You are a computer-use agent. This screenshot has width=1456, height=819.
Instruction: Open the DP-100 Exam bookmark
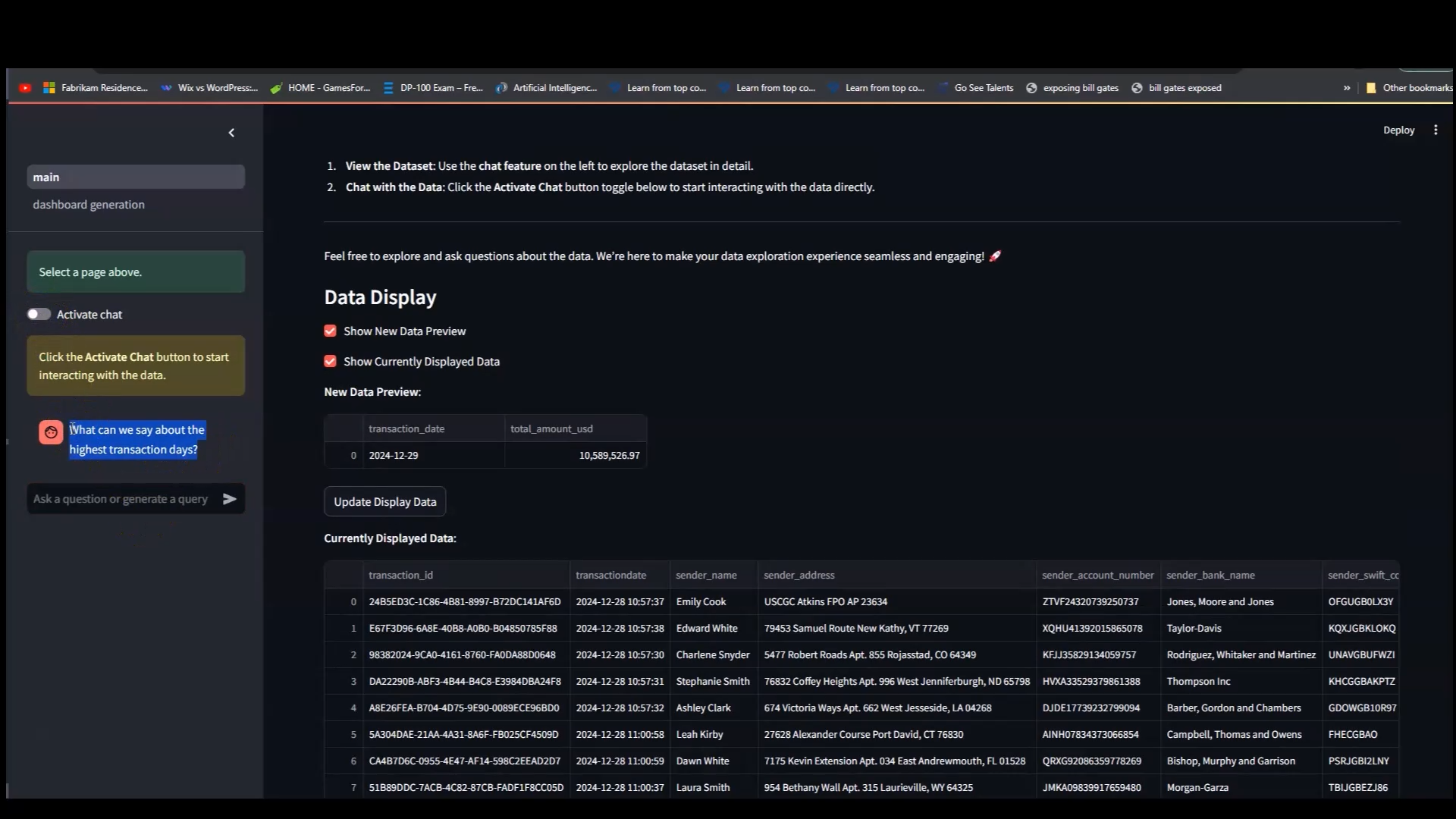click(432, 88)
